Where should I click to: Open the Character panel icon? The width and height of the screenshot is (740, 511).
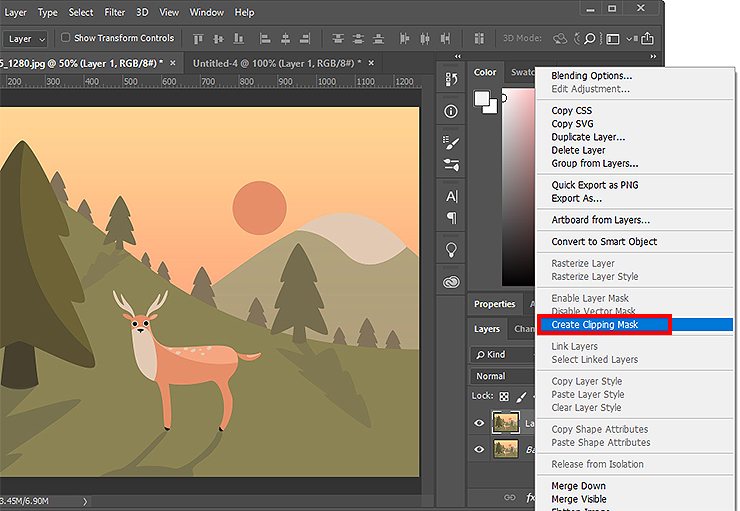451,196
